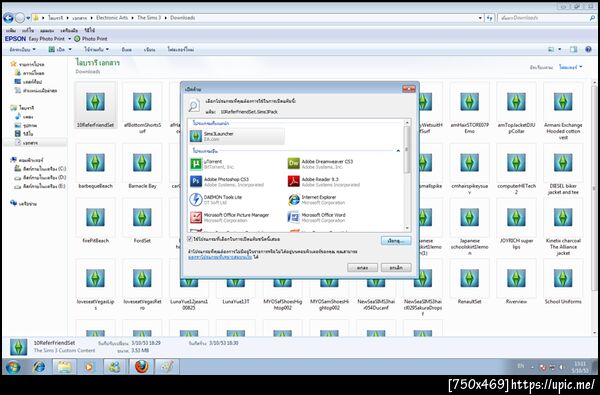Go back with Explorer's Back arrow
This screenshot has height=395, width=600.
point(8,18)
